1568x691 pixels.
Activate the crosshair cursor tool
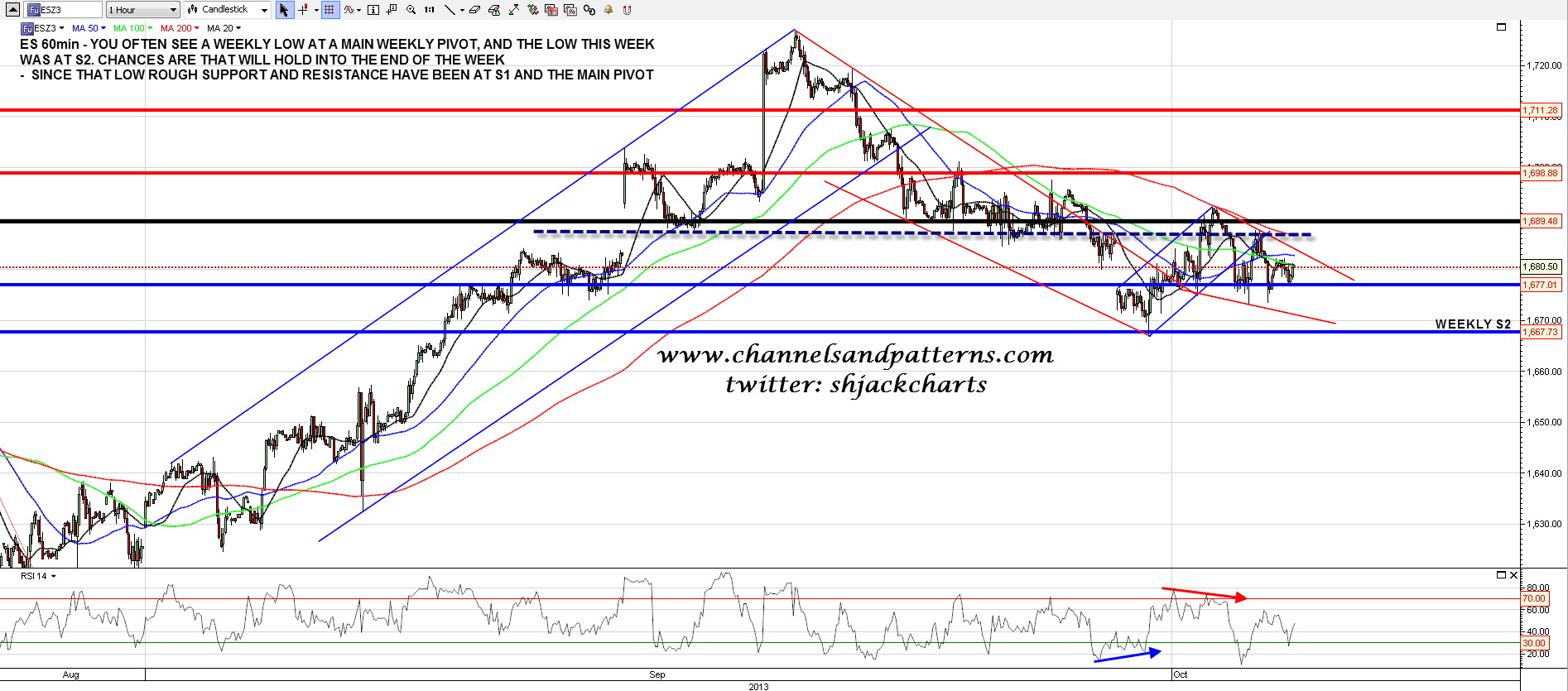tap(303, 10)
